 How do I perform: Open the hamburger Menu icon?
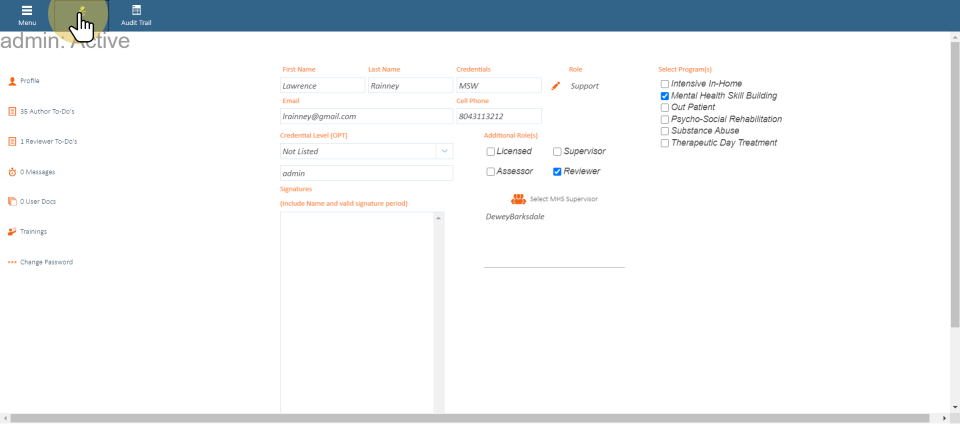click(27, 11)
